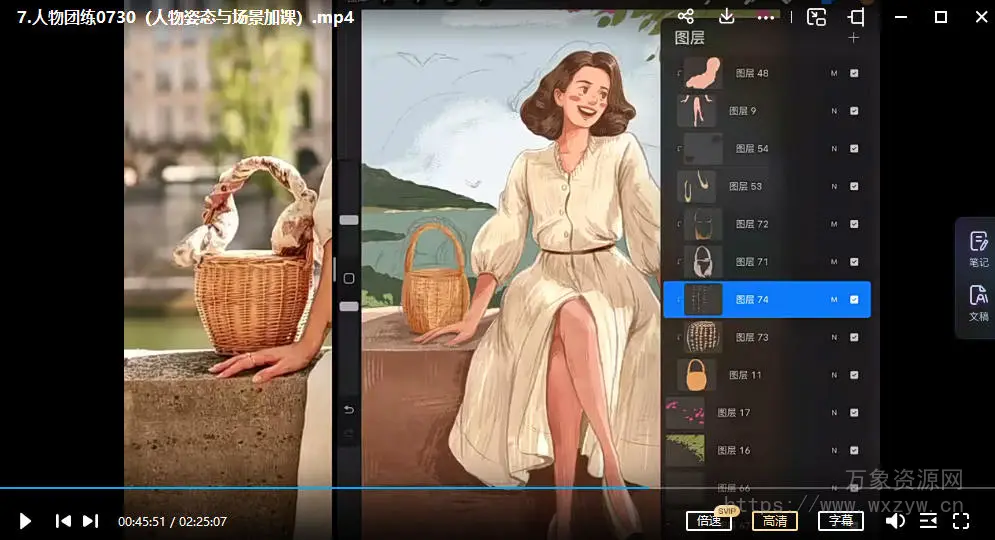Open the 高清 quality selector
This screenshot has height=540, width=995.
pos(775,521)
